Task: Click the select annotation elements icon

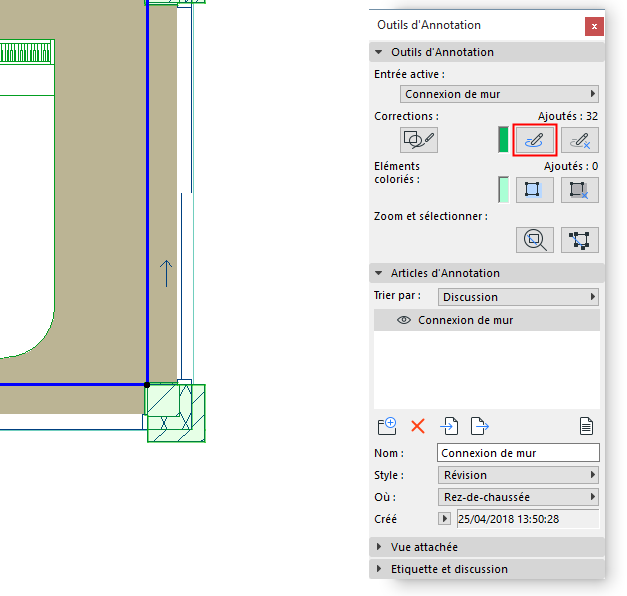Action: [x=580, y=240]
